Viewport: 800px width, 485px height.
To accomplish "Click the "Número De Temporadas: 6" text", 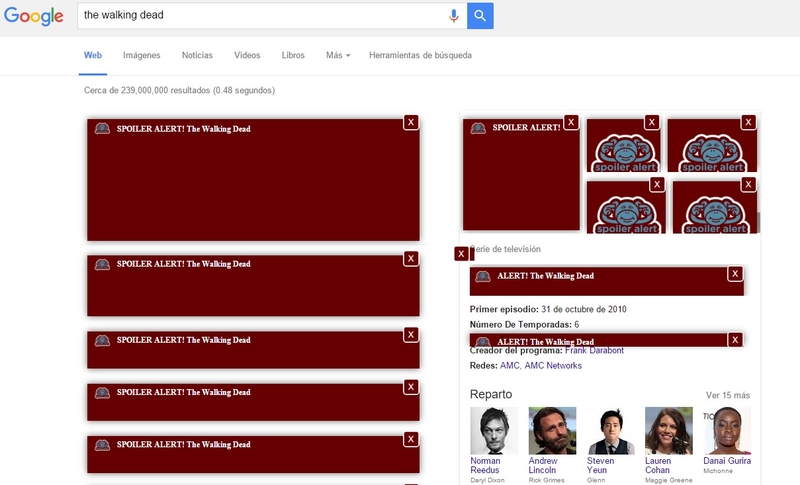I will 524,324.
